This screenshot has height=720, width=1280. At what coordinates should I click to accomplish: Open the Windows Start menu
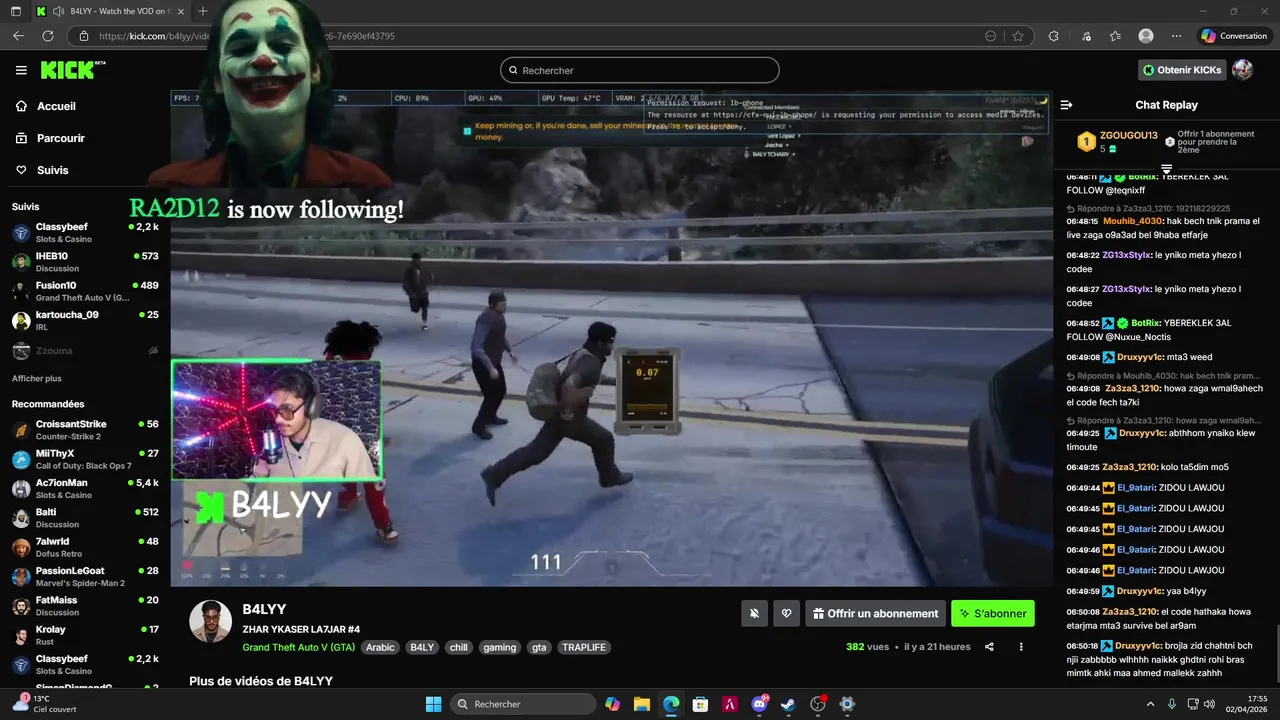coord(433,704)
